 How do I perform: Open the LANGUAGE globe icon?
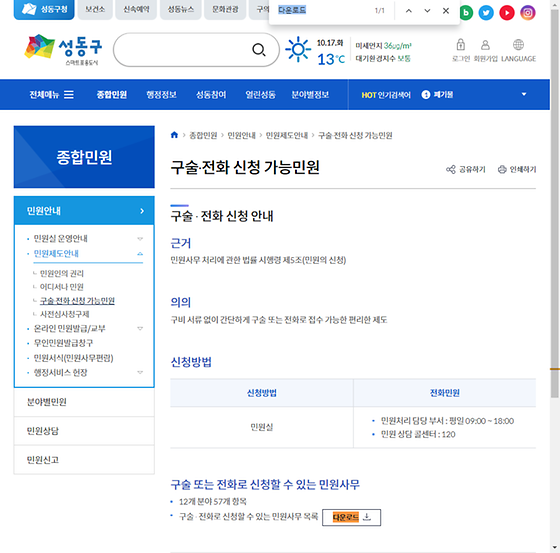coord(518,45)
